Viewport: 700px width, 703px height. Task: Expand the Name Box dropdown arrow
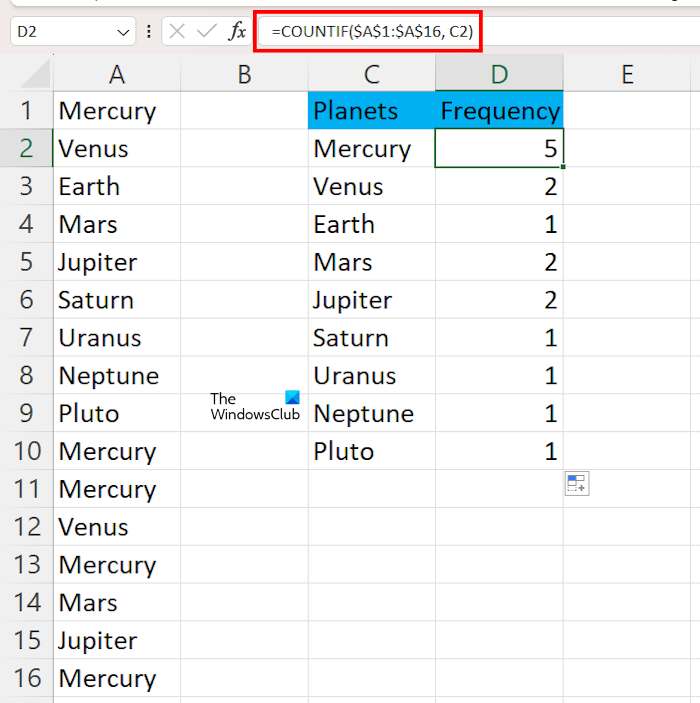tap(124, 32)
